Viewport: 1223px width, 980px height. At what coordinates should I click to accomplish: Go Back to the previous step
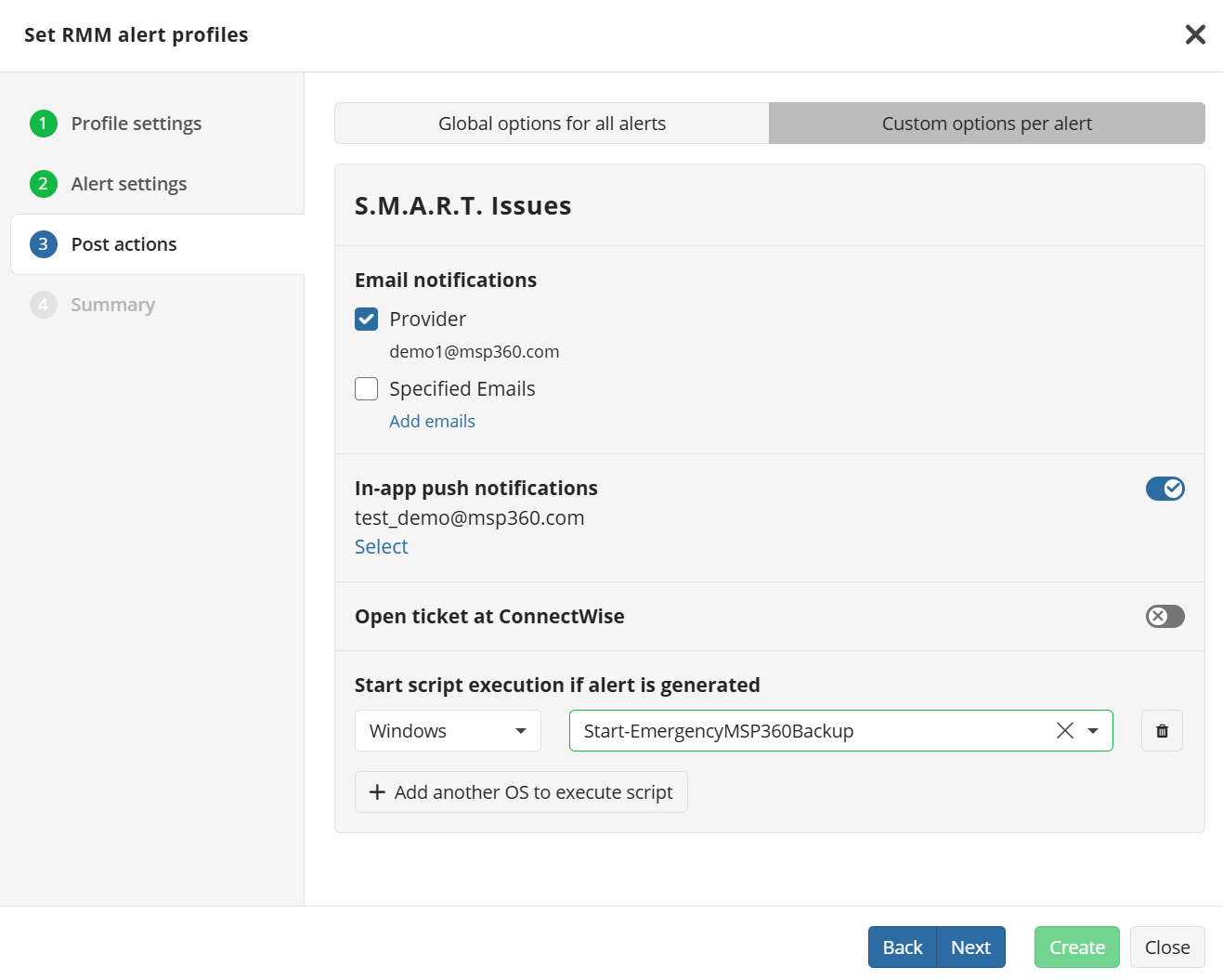pyautogui.click(x=902, y=947)
